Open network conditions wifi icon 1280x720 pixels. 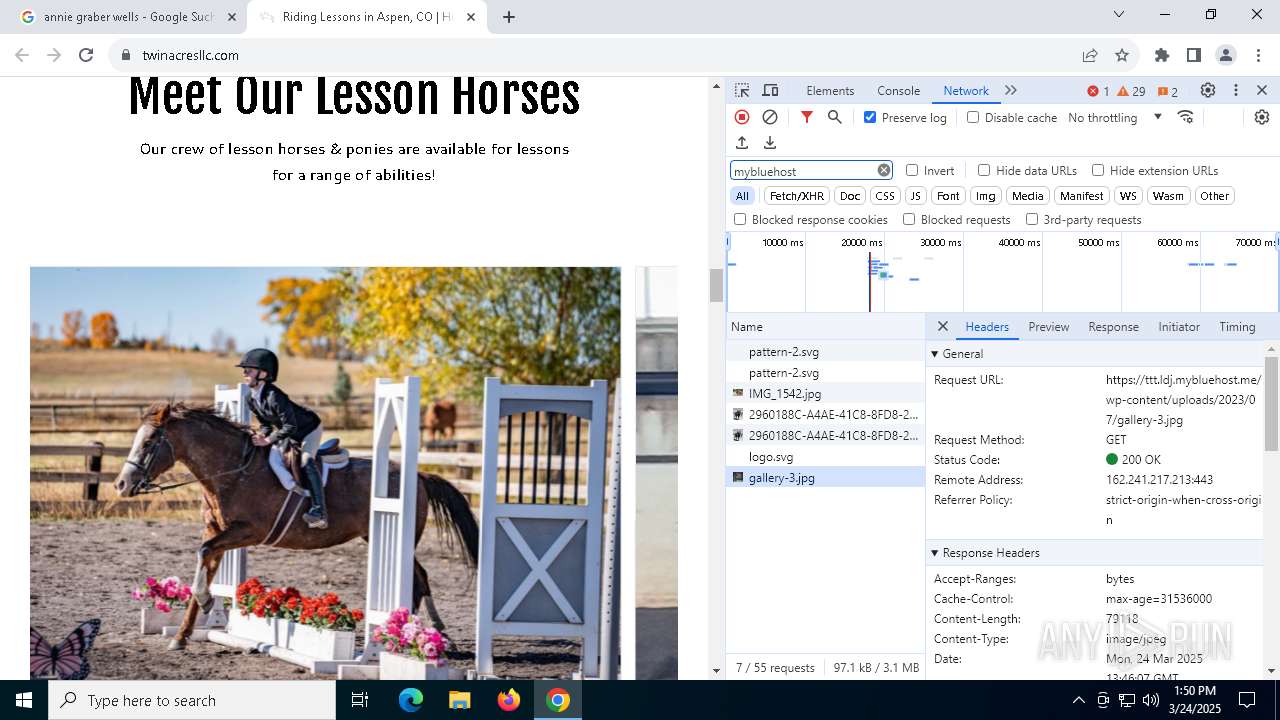(x=1186, y=117)
